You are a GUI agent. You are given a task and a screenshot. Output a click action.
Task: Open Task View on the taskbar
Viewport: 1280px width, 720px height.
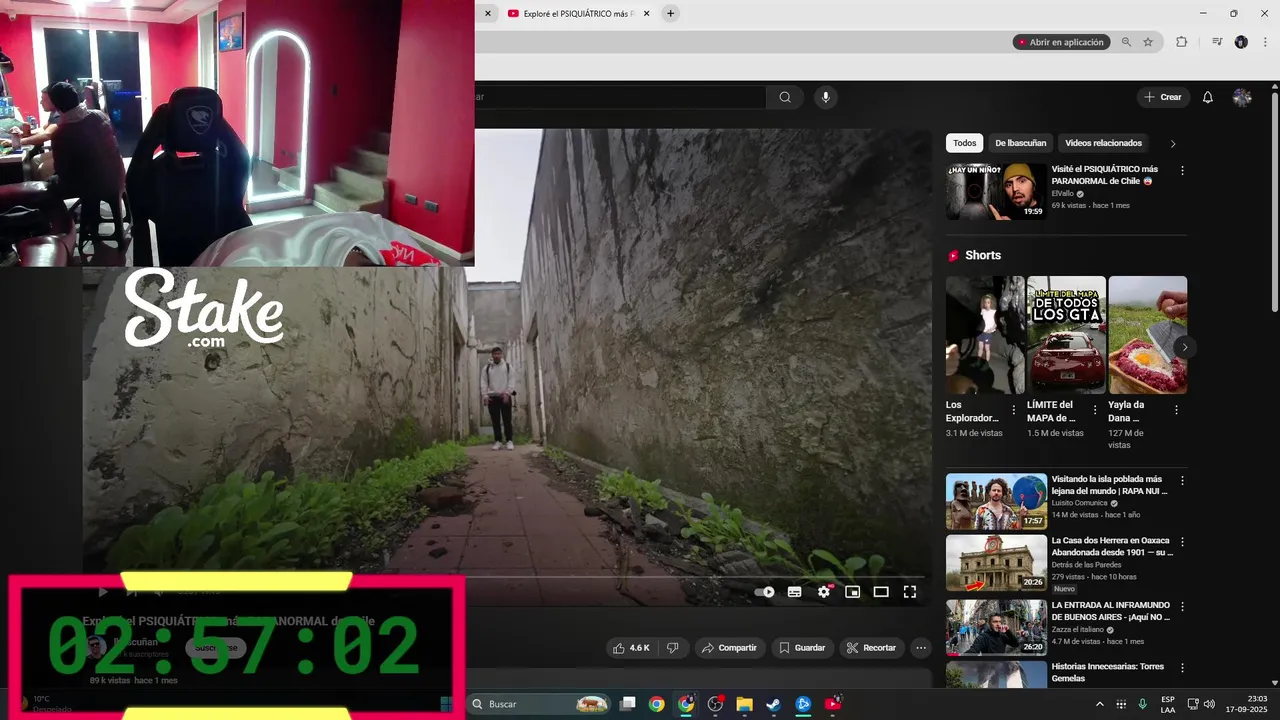click(627, 704)
